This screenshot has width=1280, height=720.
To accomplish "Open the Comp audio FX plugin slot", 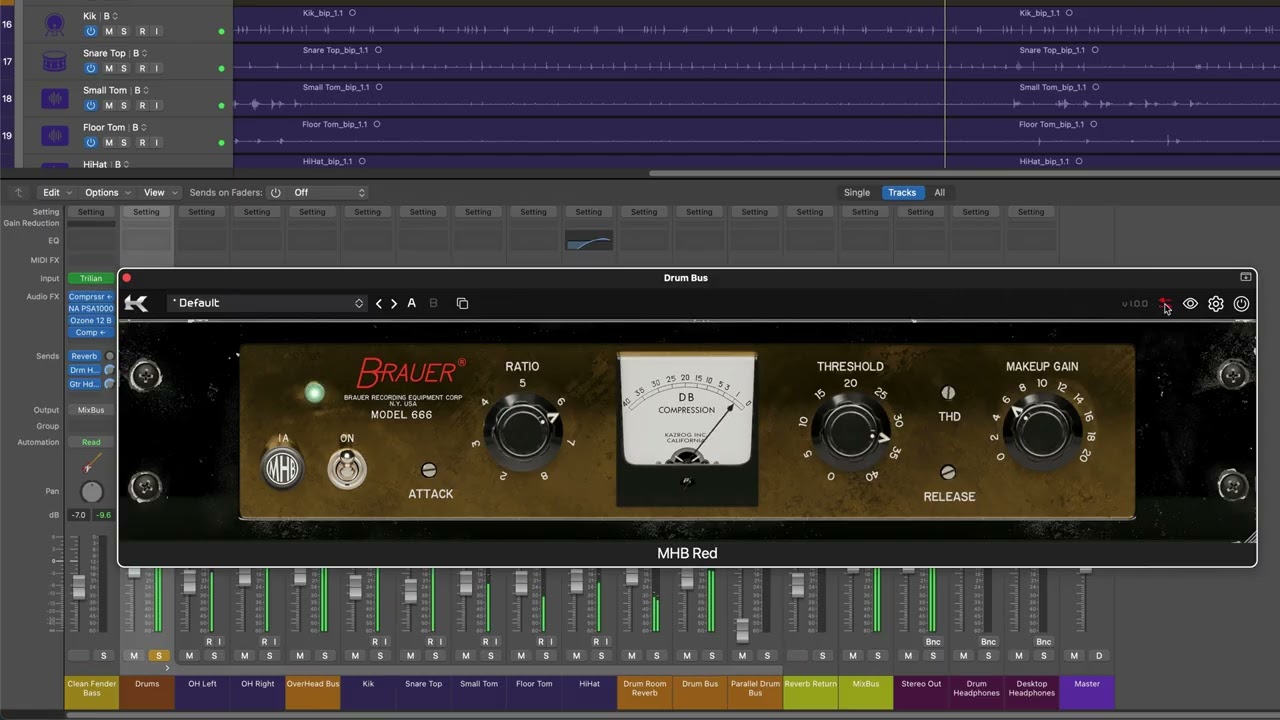I will [91, 333].
